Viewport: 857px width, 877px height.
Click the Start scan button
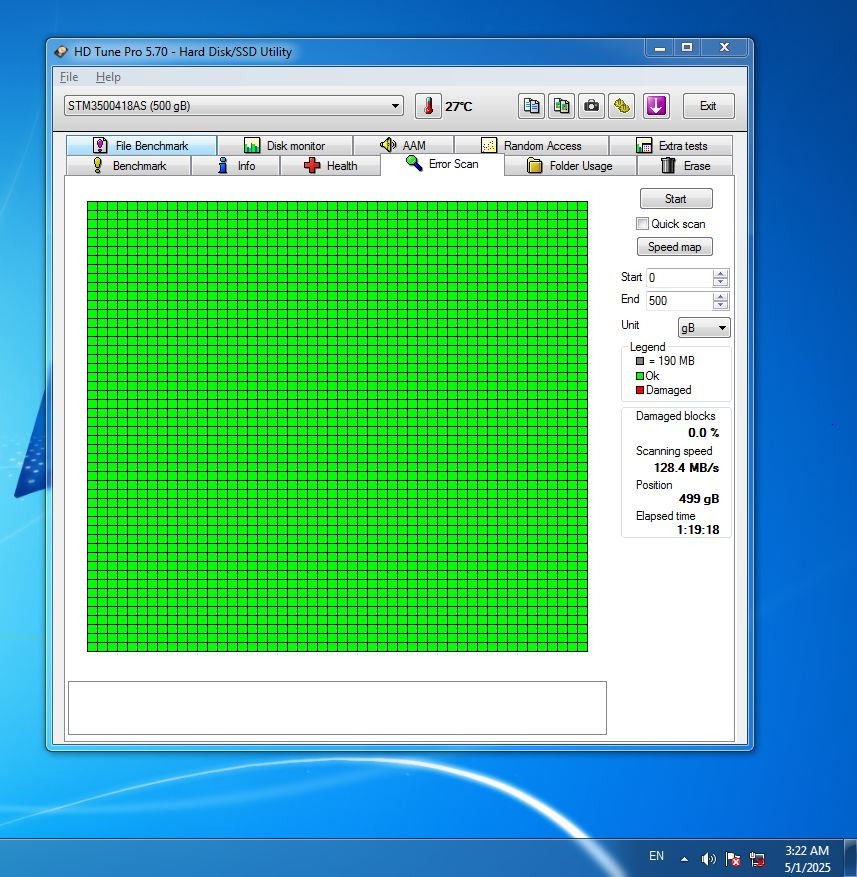[x=676, y=199]
